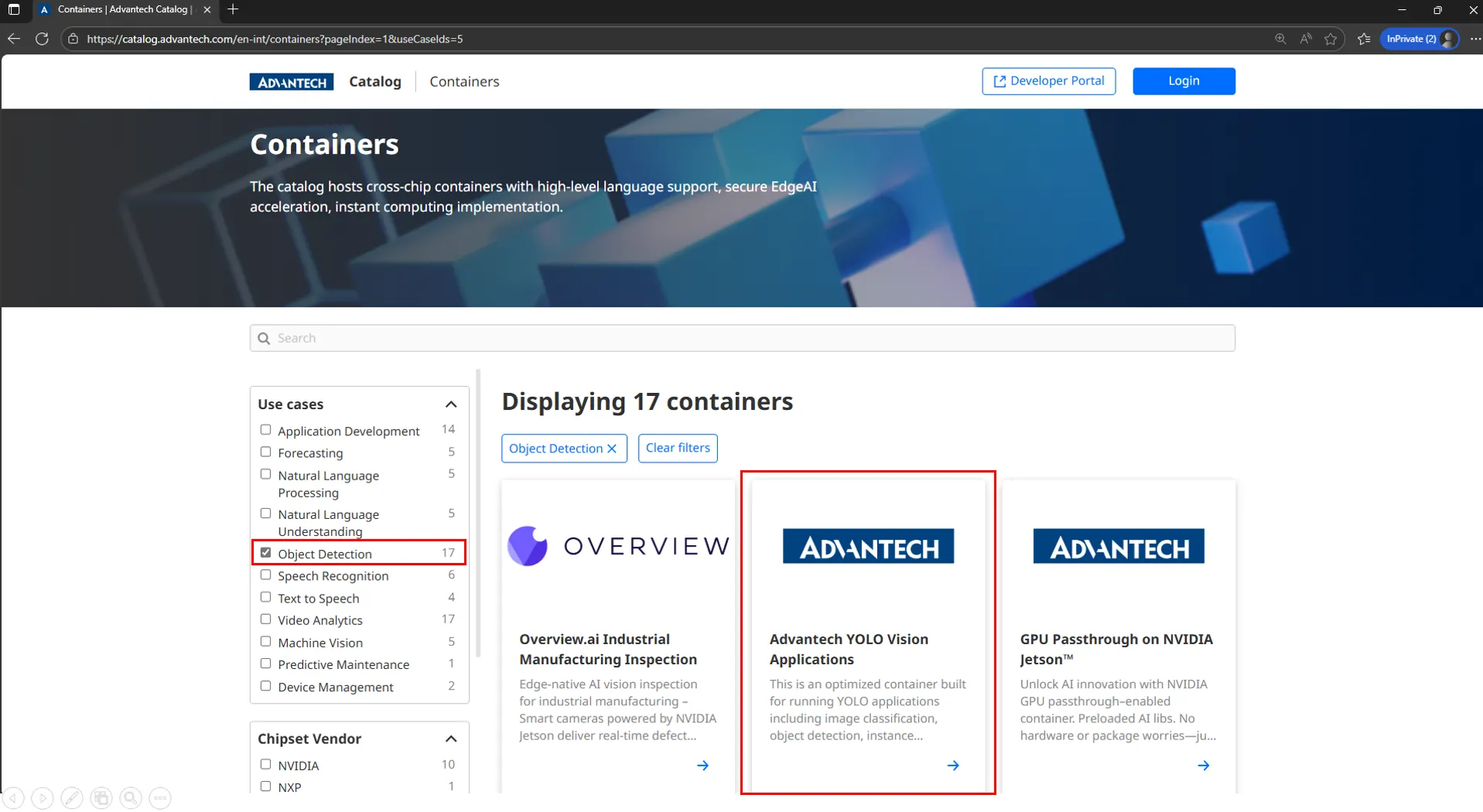The image size is (1483, 812).
Task: Collapse the Chipset Vendor section
Action: pyautogui.click(x=451, y=739)
